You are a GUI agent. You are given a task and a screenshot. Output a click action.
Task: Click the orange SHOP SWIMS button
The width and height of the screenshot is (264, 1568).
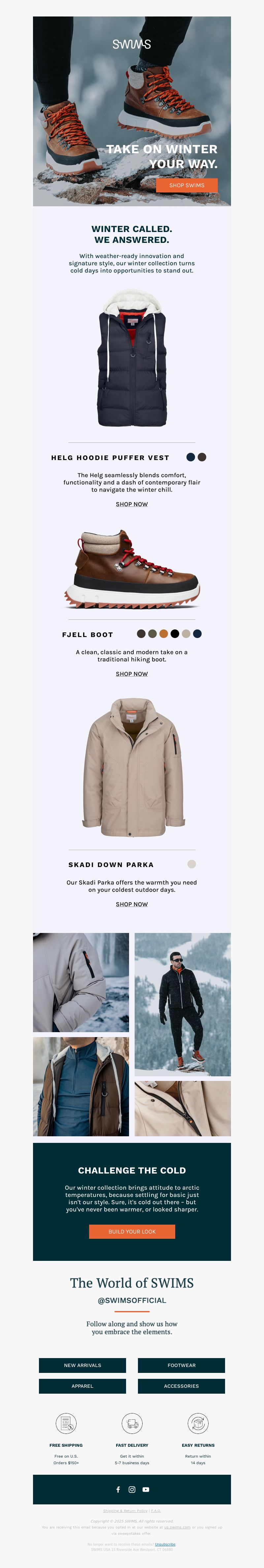click(186, 185)
